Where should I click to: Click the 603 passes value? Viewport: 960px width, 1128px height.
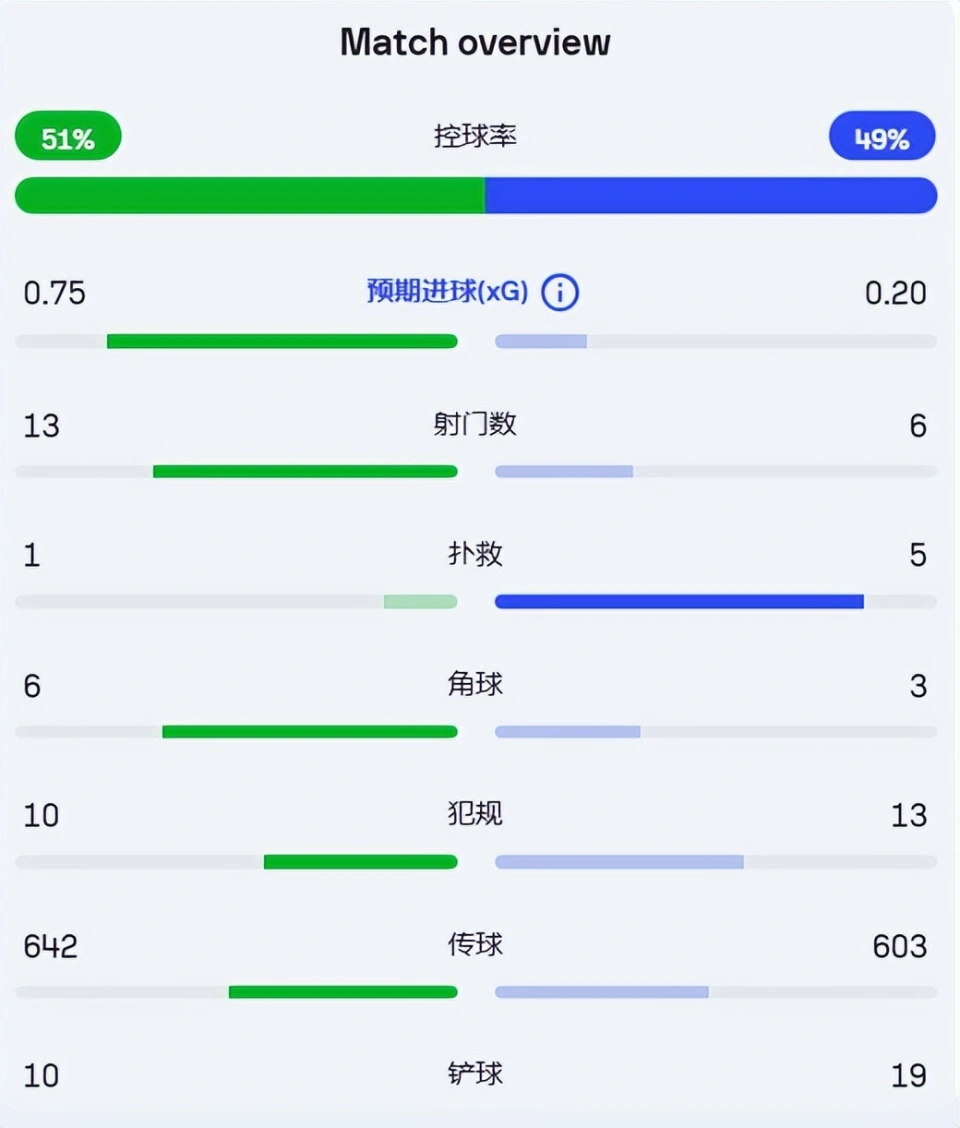(x=900, y=946)
